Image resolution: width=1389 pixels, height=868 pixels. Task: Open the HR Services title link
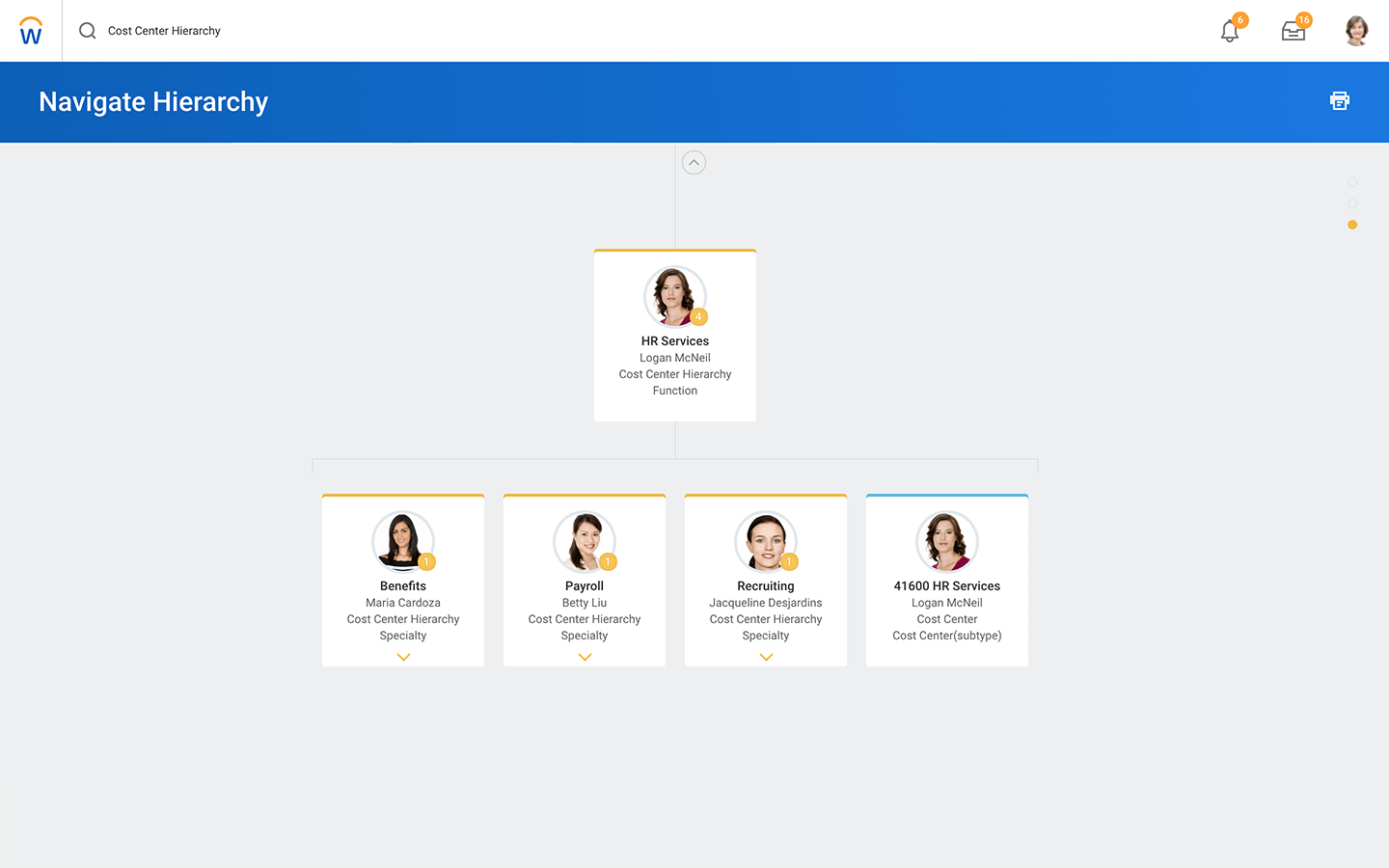675,341
